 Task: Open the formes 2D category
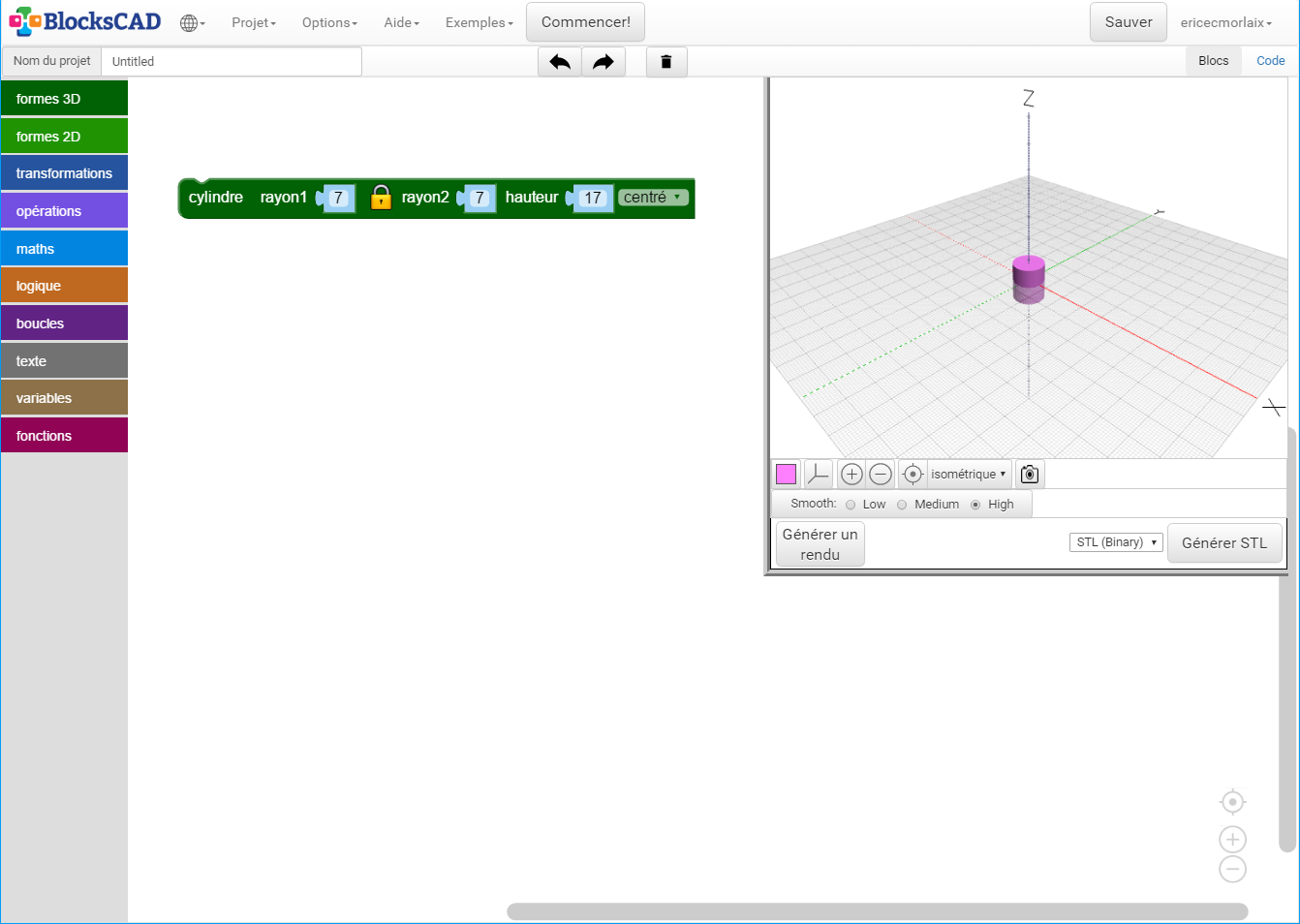click(x=64, y=137)
